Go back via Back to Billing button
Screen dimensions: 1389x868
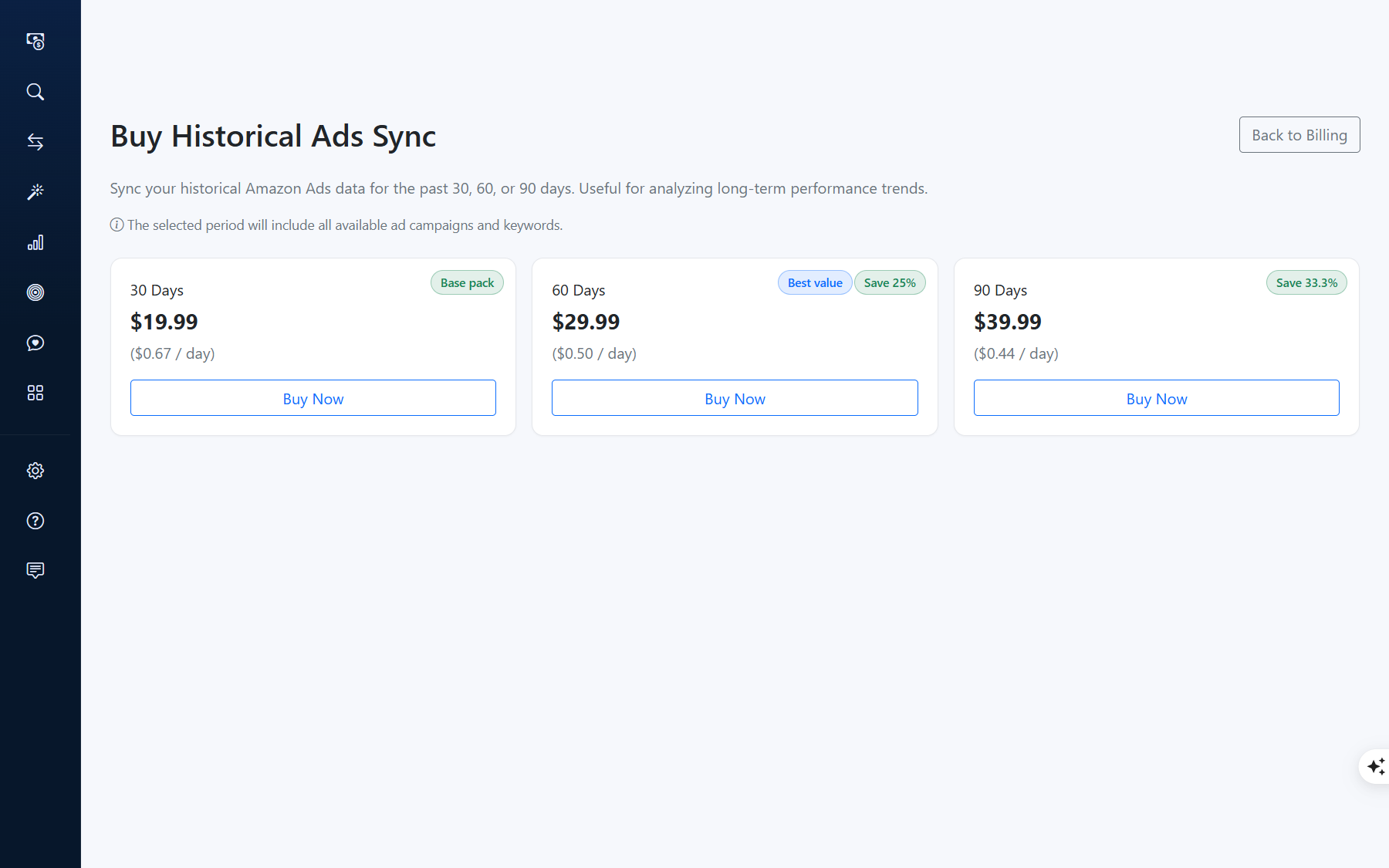(x=1299, y=135)
